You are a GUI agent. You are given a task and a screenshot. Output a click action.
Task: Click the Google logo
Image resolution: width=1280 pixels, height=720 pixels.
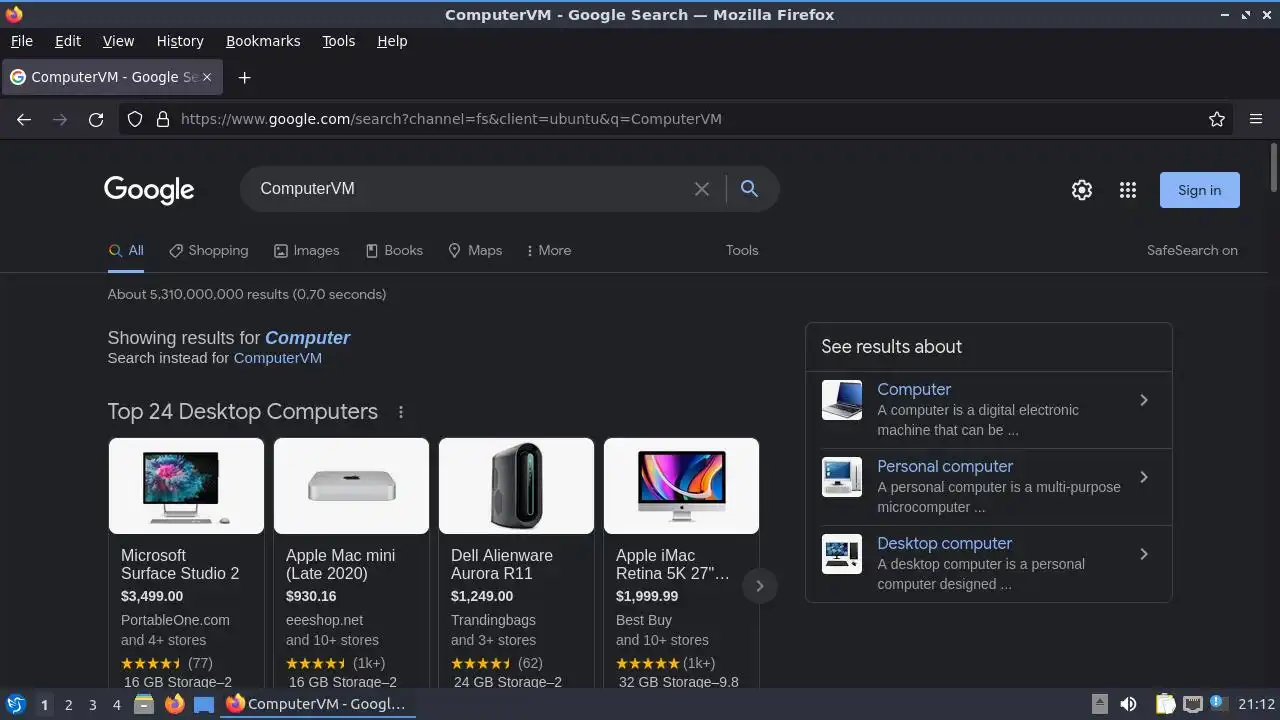pos(149,190)
